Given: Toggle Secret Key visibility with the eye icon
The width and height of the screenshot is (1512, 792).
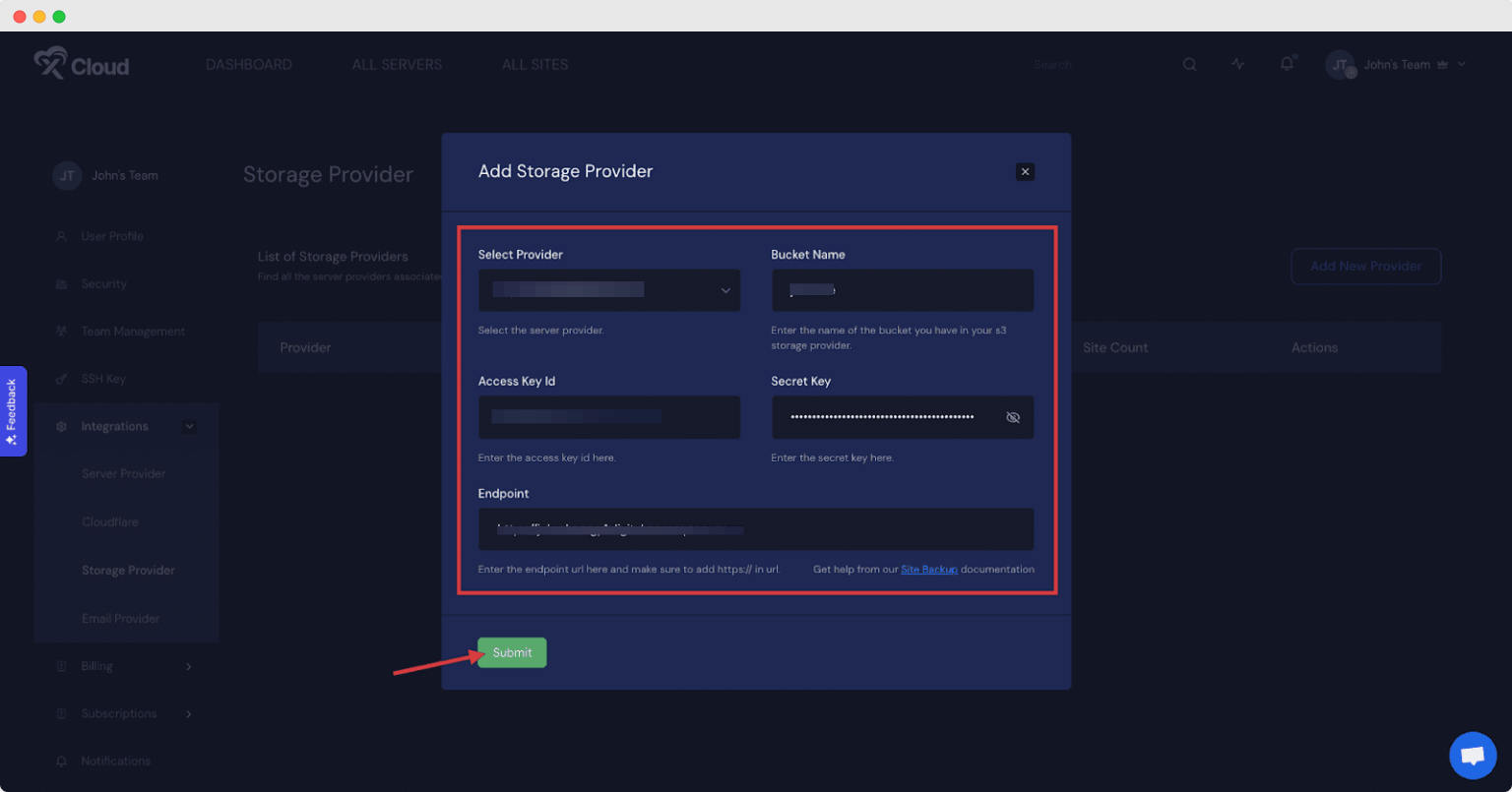Looking at the screenshot, I should [x=1013, y=417].
